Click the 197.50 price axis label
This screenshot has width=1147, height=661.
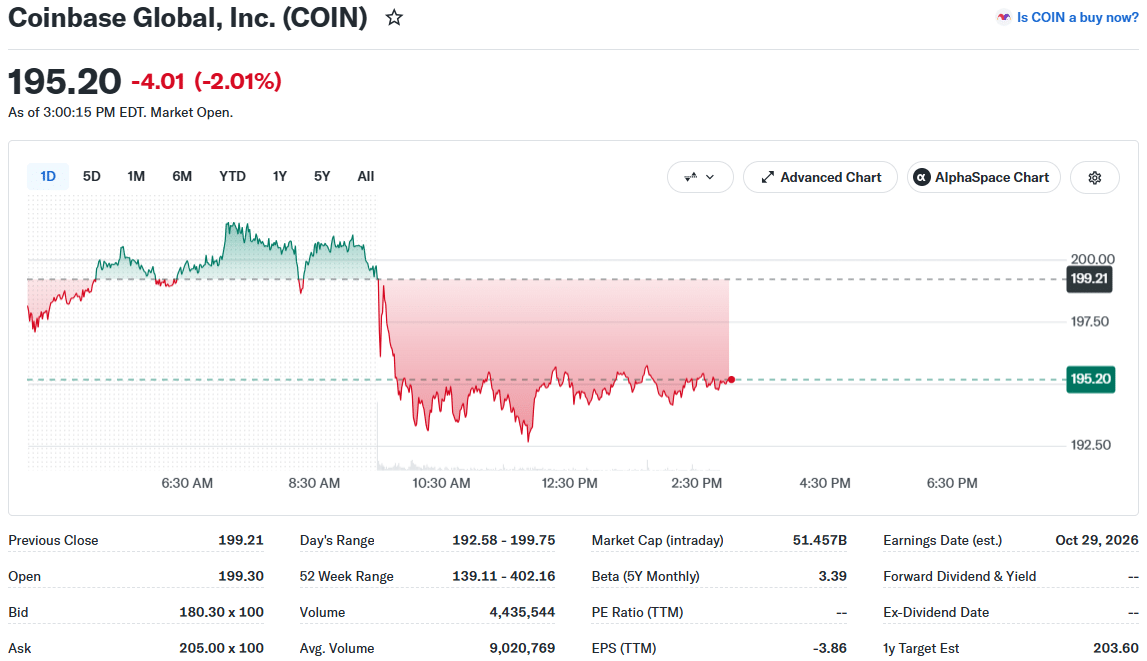tap(1090, 322)
